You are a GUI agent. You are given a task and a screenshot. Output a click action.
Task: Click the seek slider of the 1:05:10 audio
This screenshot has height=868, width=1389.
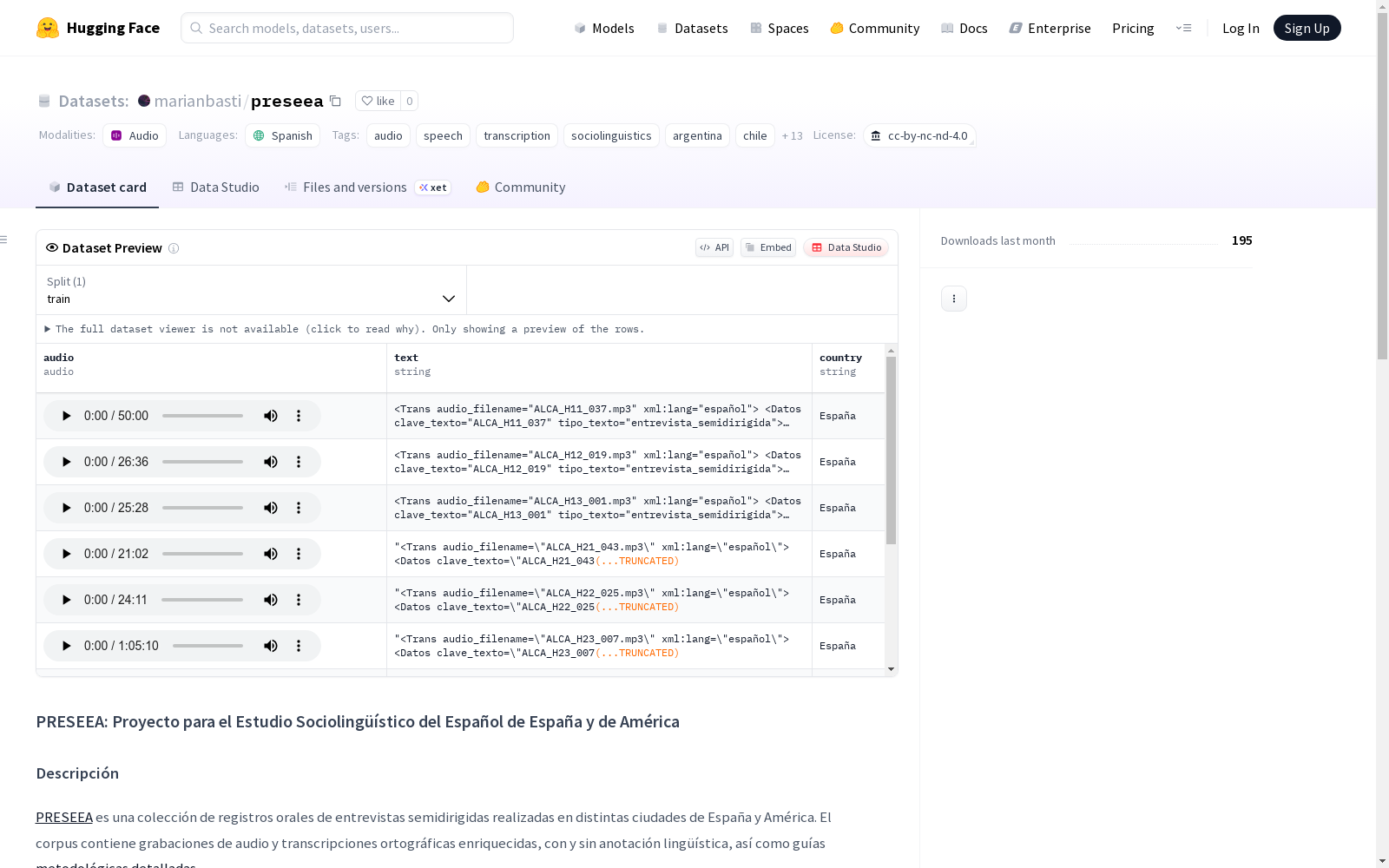click(x=207, y=646)
